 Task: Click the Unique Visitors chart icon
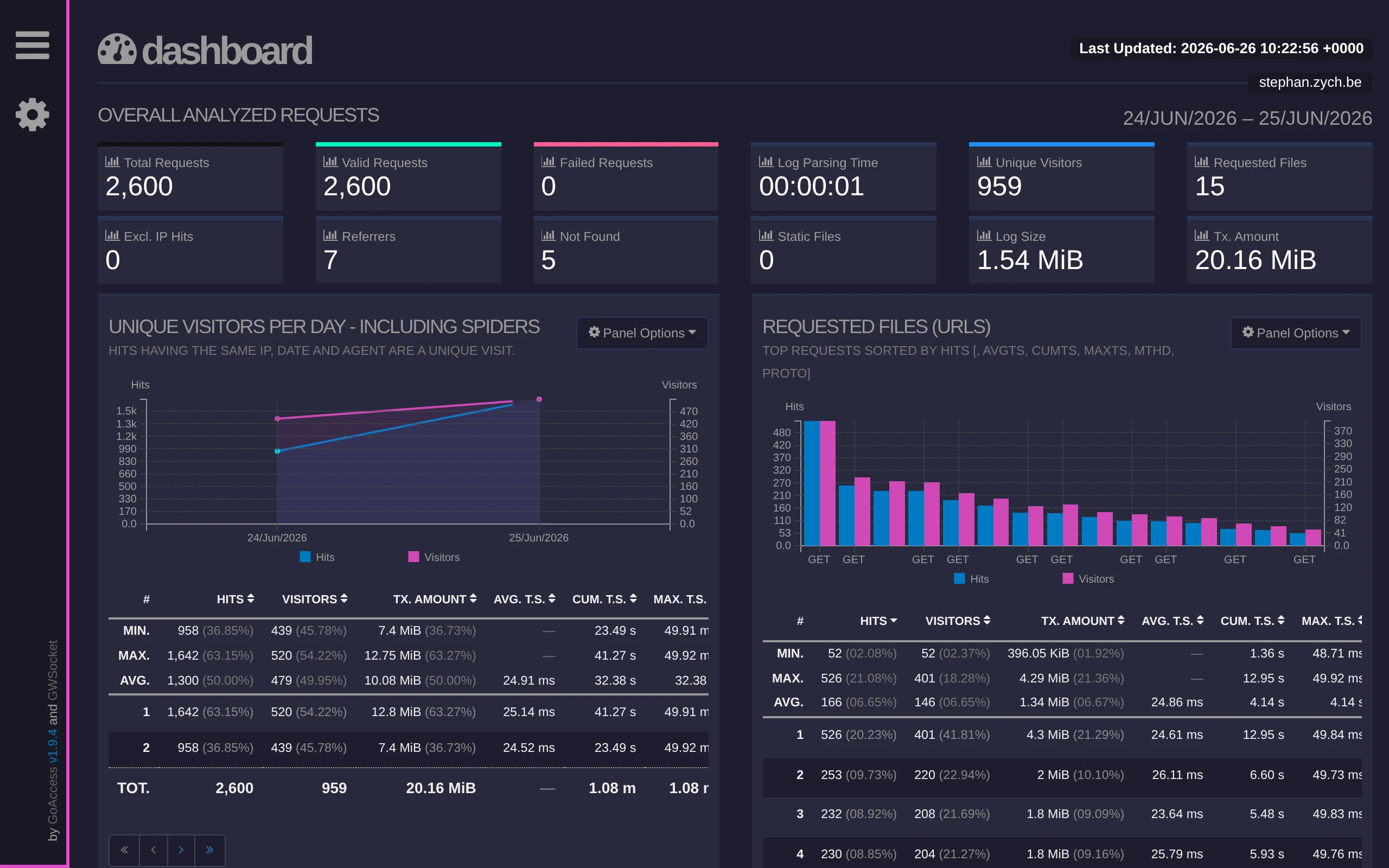(x=984, y=162)
